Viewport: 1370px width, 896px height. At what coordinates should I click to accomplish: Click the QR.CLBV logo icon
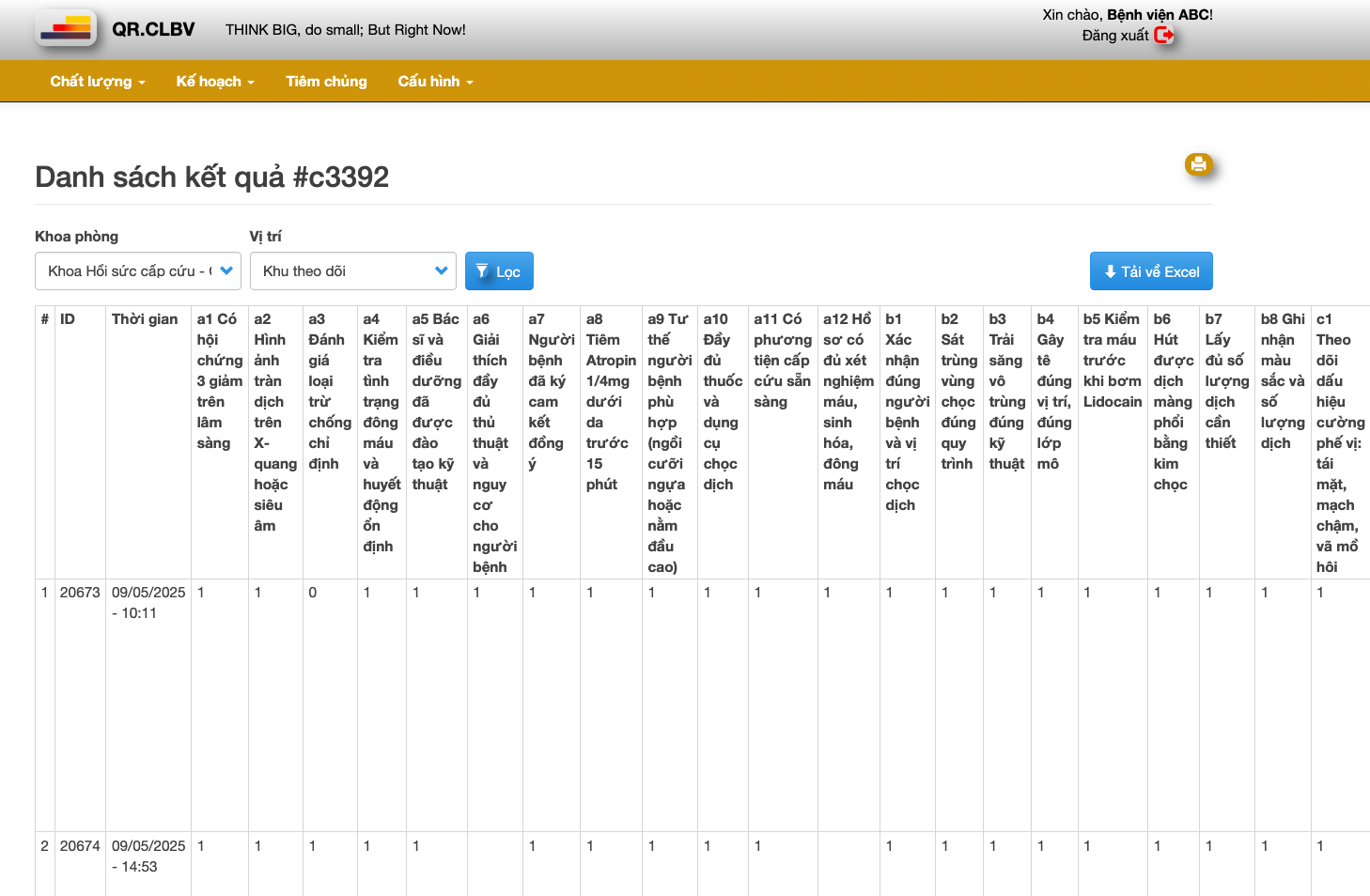tap(66, 29)
